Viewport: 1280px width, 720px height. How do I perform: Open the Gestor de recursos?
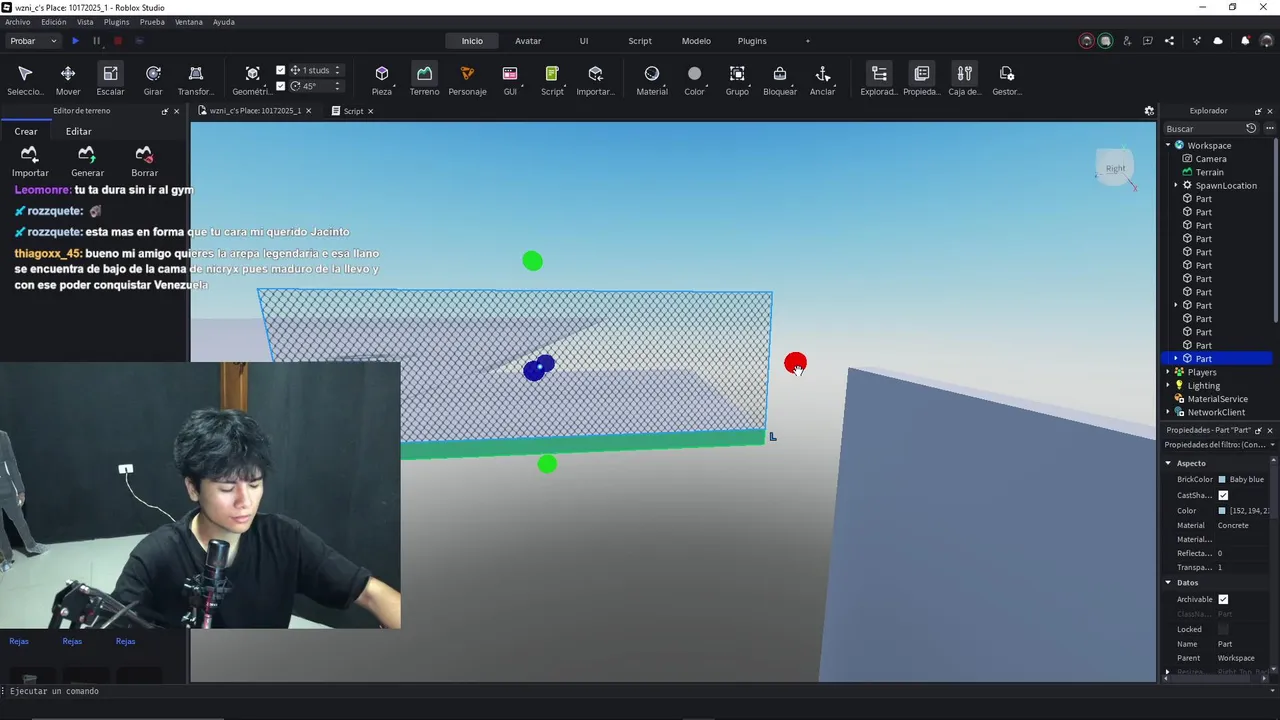[1007, 80]
